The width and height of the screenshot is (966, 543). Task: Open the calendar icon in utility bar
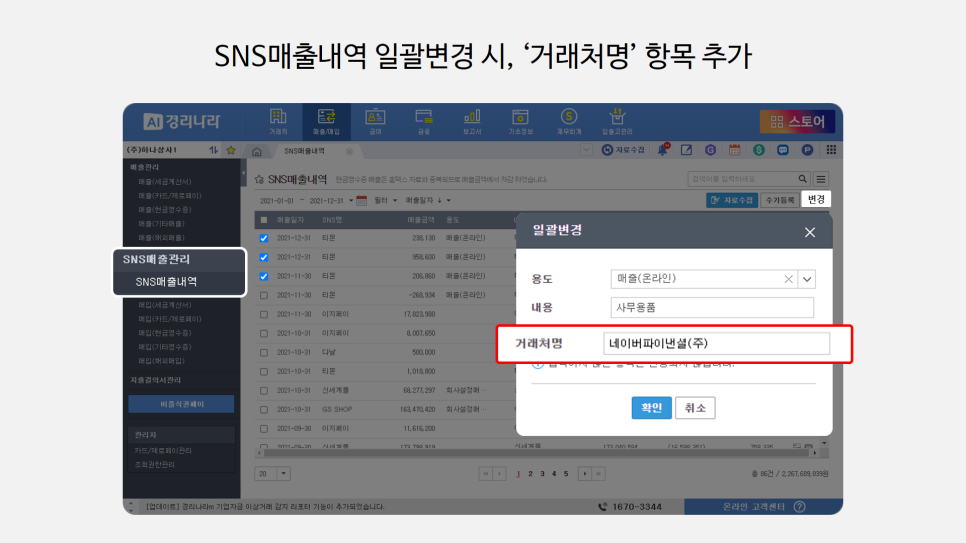point(734,150)
